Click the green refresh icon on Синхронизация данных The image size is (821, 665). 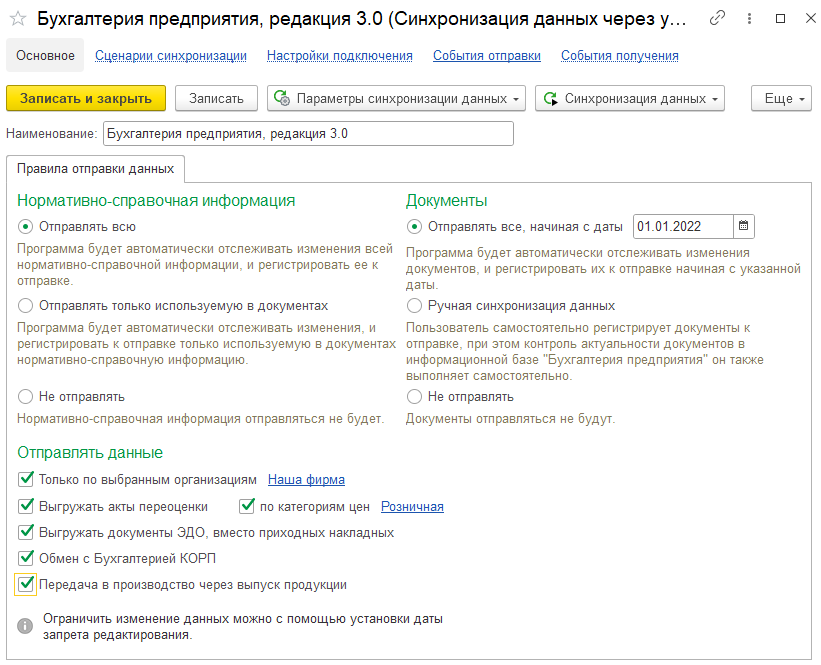tap(550, 98)
